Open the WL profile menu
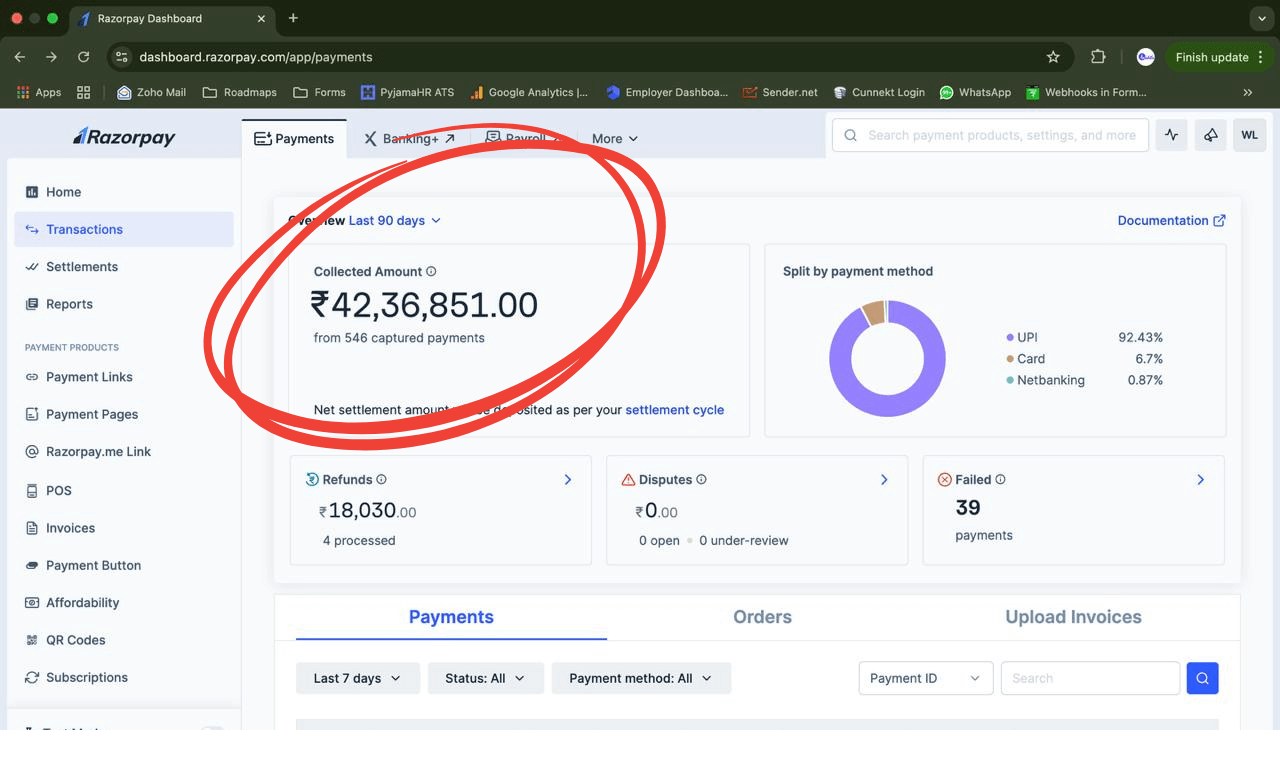 1250,135
